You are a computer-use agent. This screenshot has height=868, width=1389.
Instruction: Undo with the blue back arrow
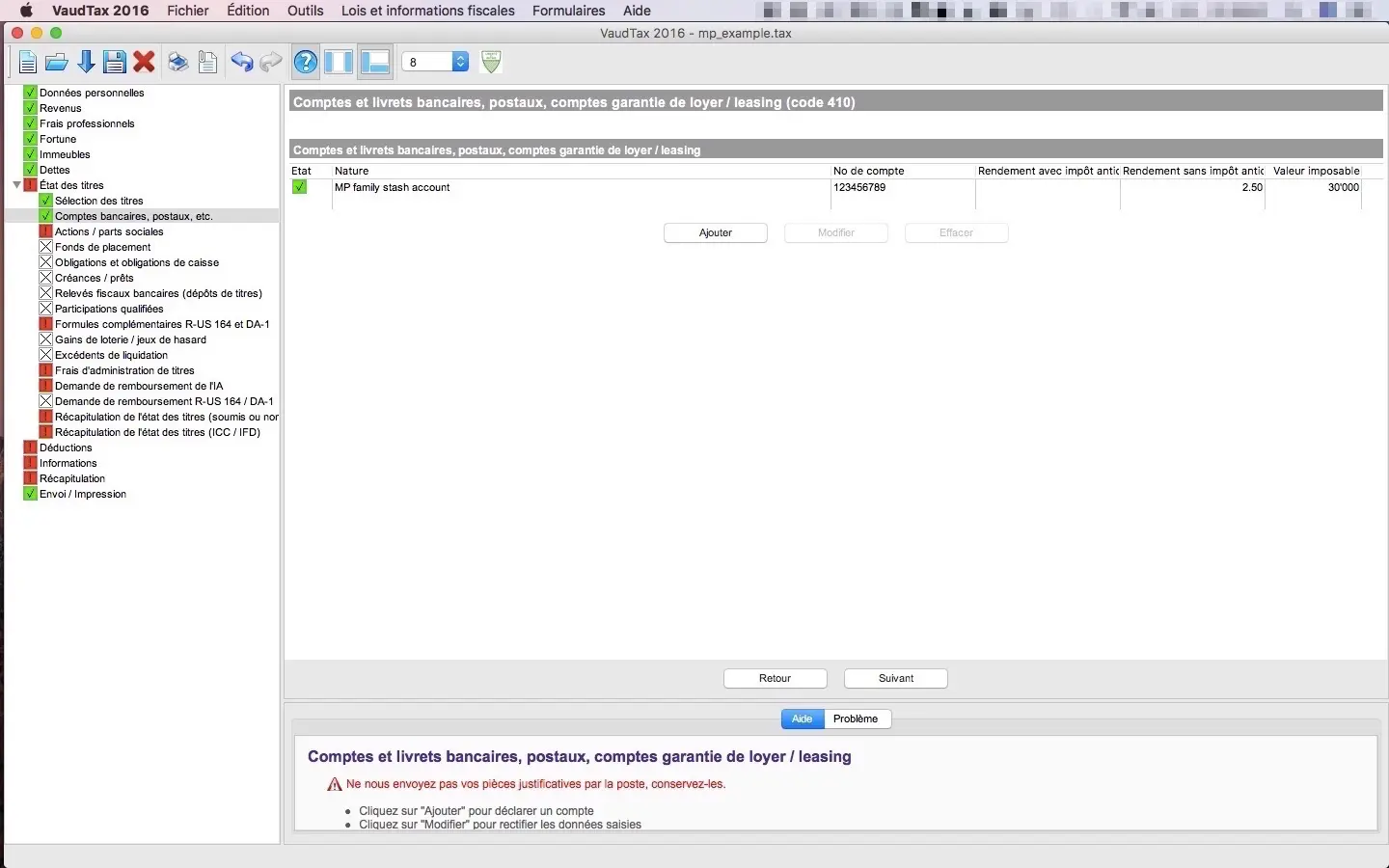pos(241,63)
